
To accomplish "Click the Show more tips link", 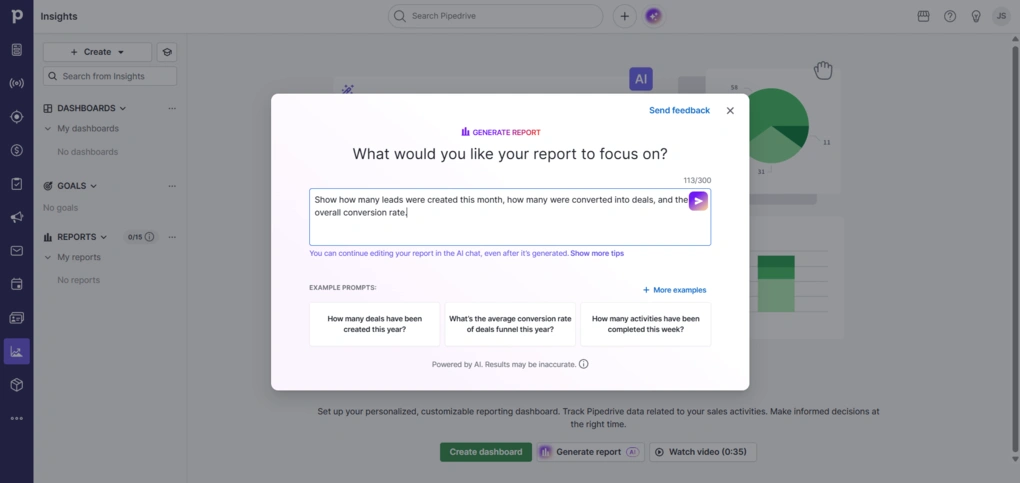I will [x=597, y=253].
